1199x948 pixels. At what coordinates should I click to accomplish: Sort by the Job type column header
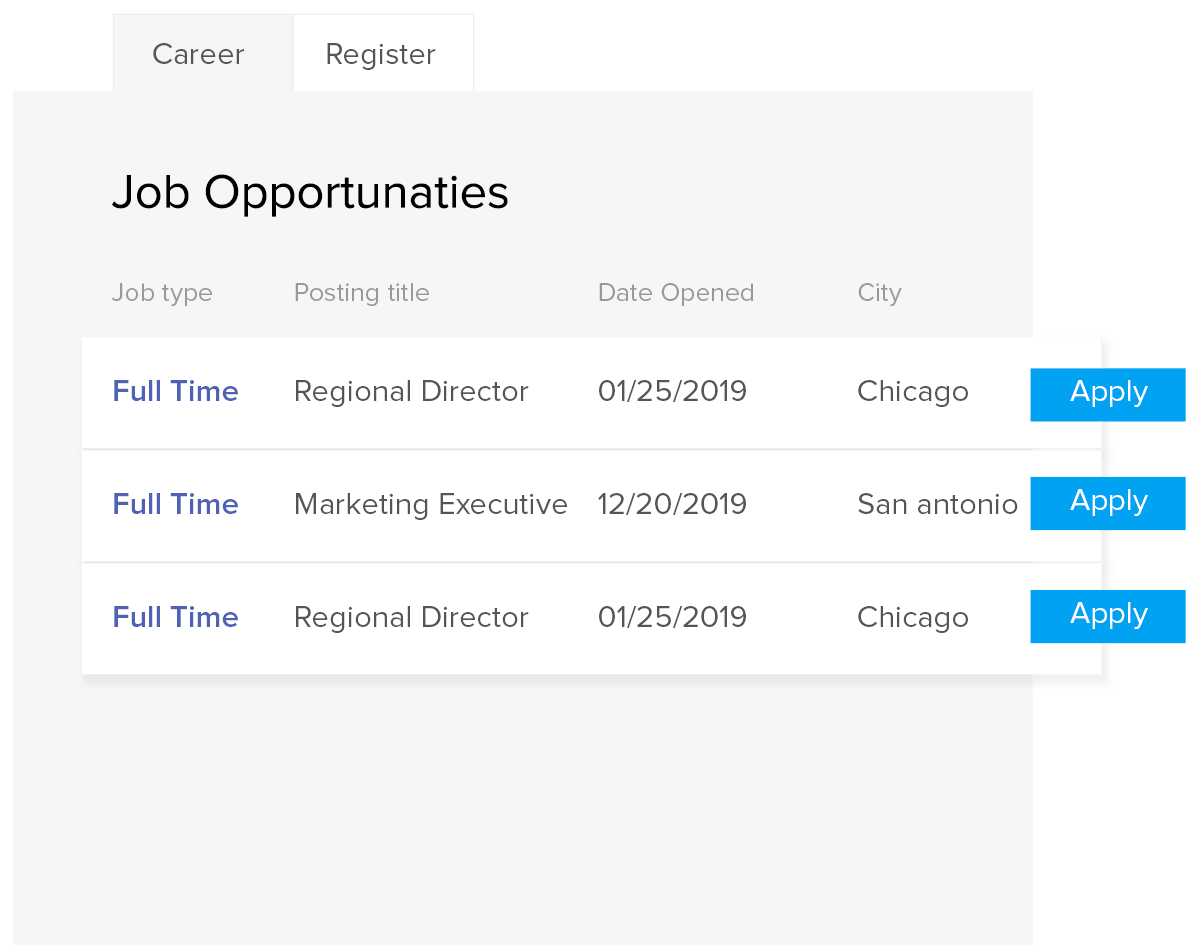click(162, 293)
